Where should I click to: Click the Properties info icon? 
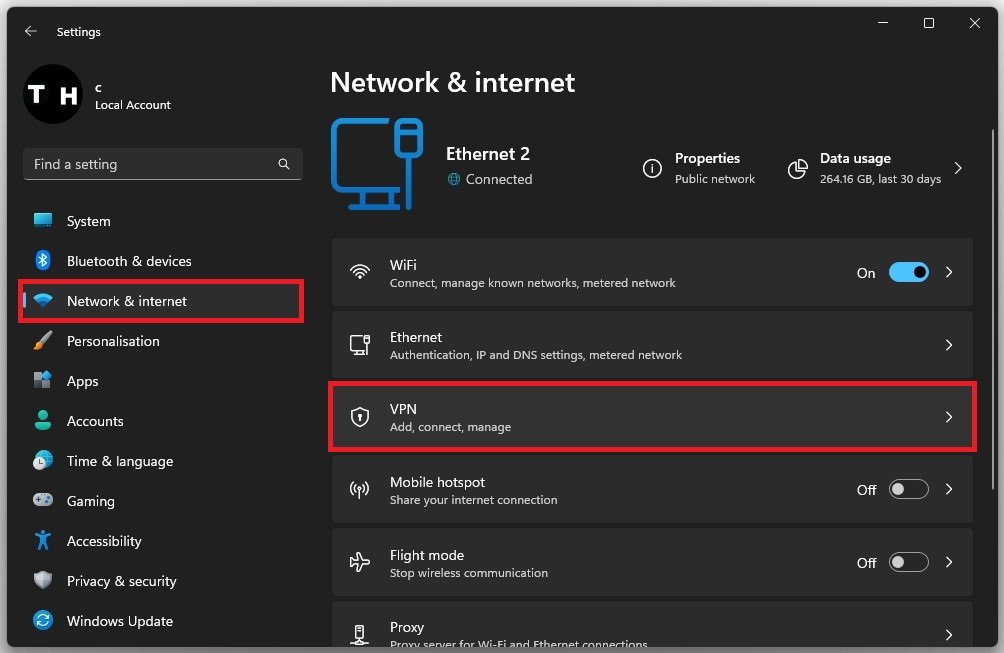[x=652, y=169]
